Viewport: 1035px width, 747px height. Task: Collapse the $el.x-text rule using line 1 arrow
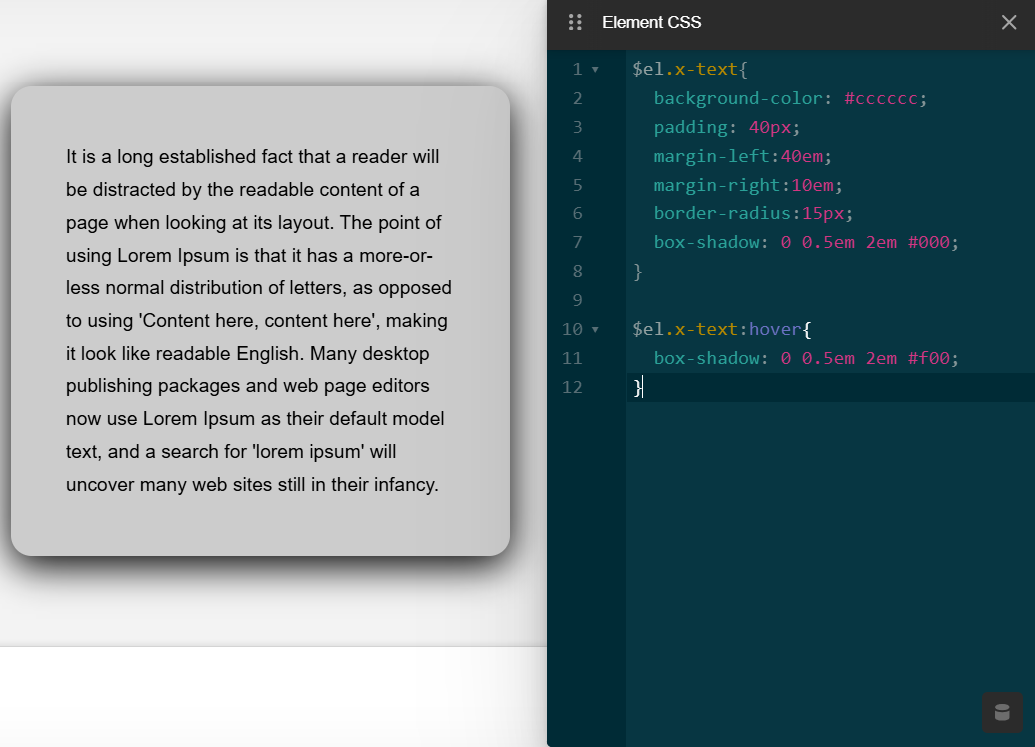595,69
